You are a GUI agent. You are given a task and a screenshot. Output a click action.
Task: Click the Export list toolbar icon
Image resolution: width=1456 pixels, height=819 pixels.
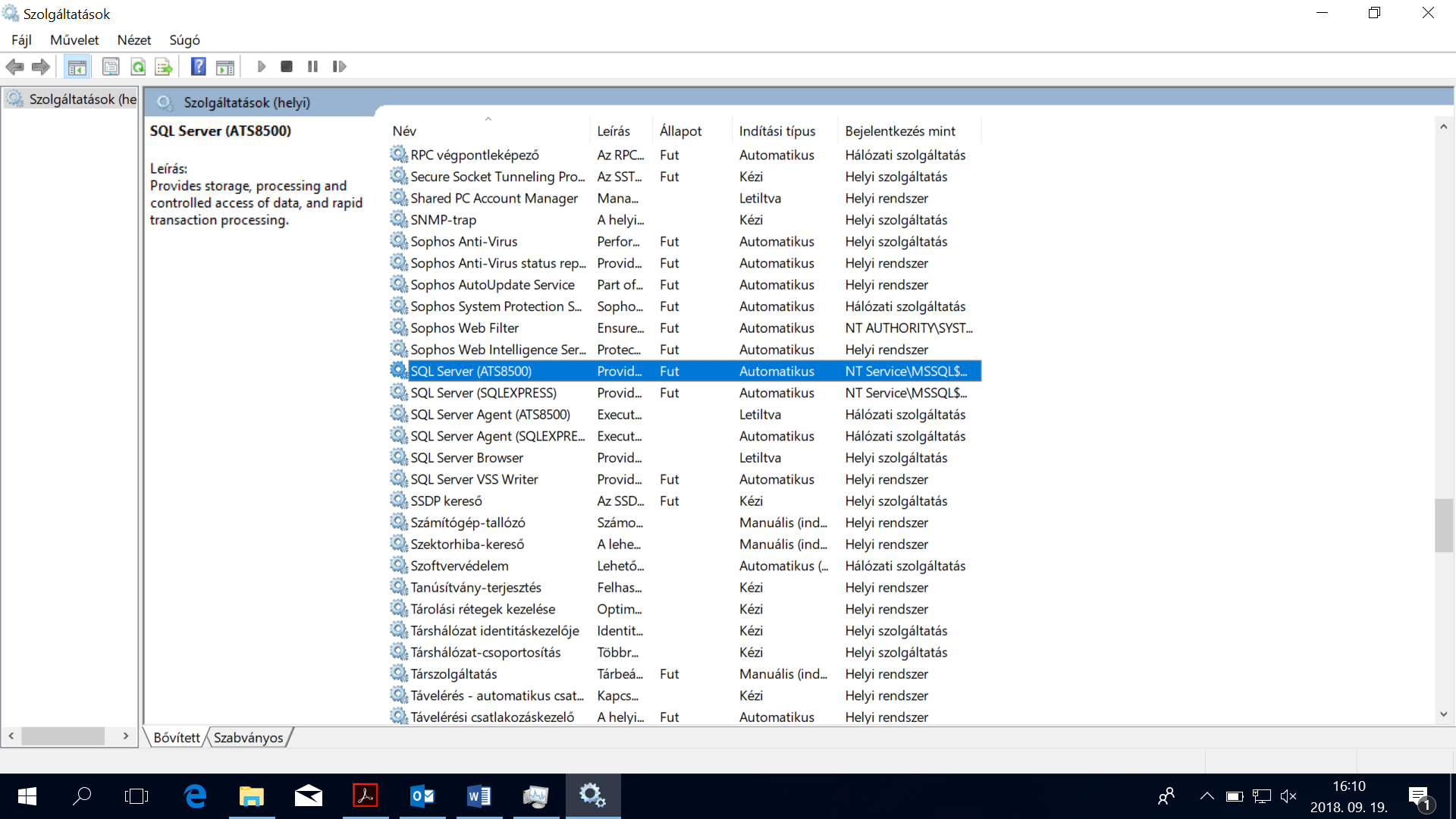pyautogui.click(x=164, y=67)
